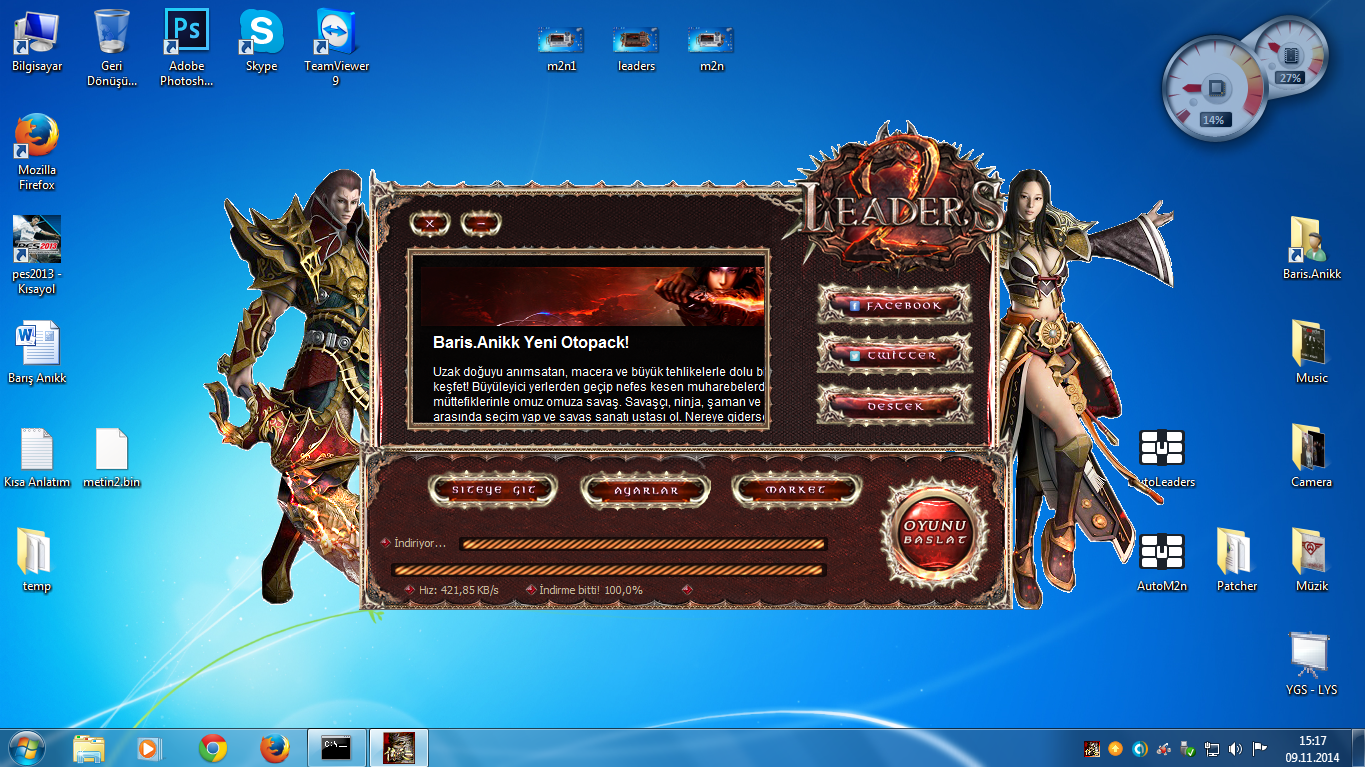Select the Skype desktop shortcut

(261, 41)
